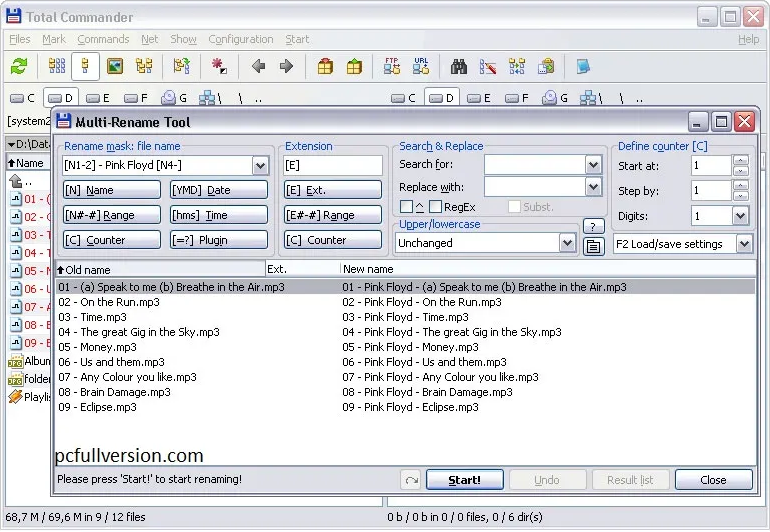Open the Digits dropdown
This screenshot has height=532, width=770.
740,215
